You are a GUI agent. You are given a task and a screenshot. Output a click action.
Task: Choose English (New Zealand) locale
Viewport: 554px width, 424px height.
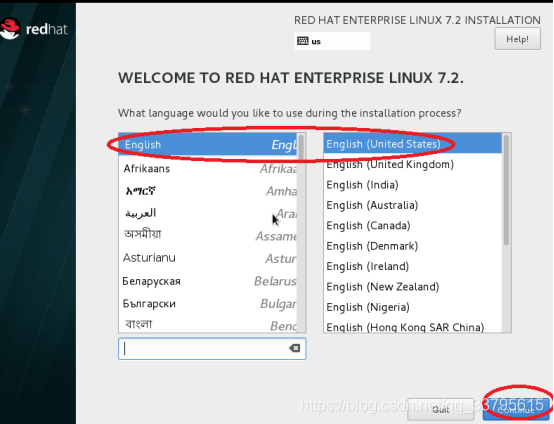(x=412, y=287)
